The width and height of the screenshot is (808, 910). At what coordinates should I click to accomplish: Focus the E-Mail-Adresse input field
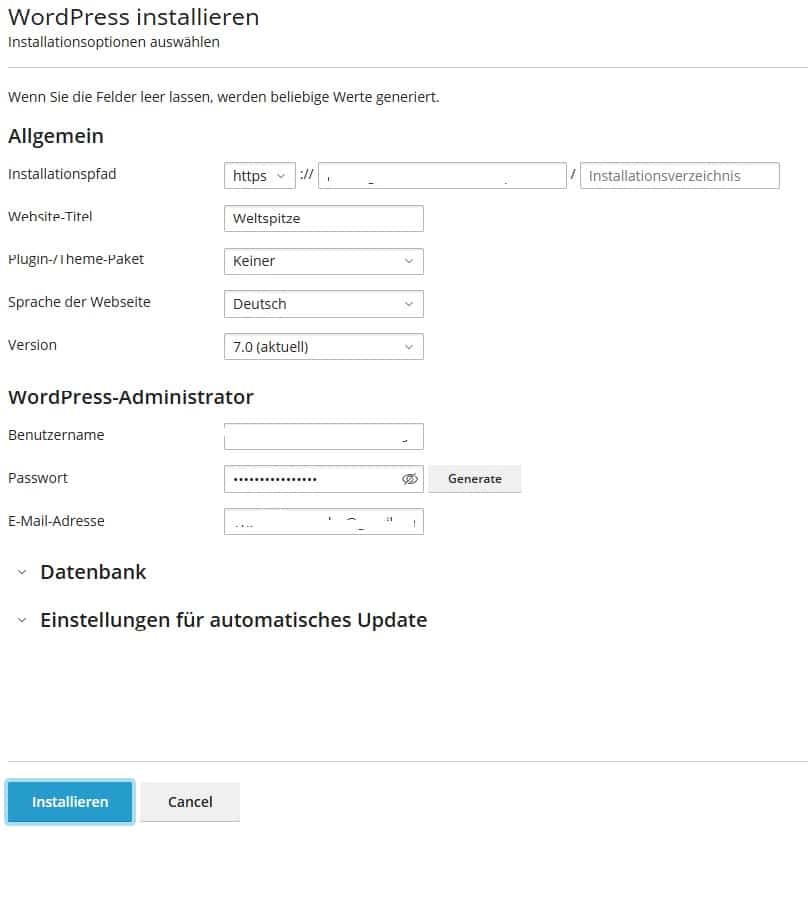click(x=324, y=521)
